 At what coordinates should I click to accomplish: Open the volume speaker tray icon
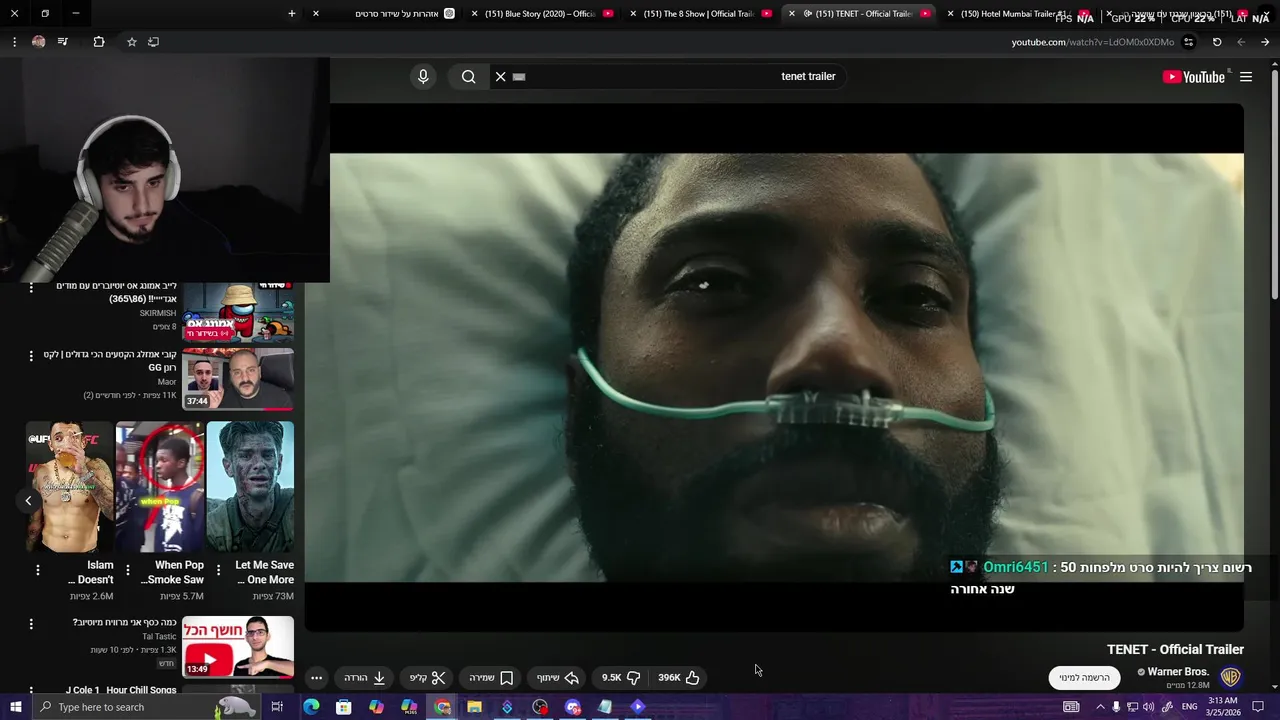(x=1149, y=707)
